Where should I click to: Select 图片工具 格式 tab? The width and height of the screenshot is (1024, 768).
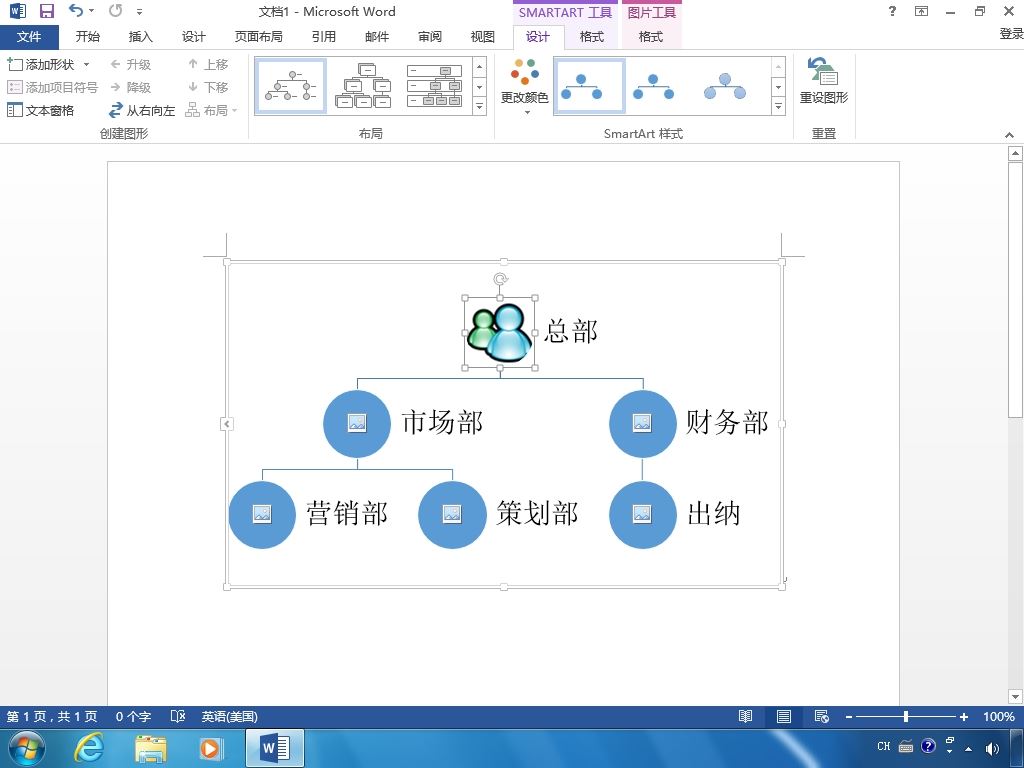pos(650,37)
